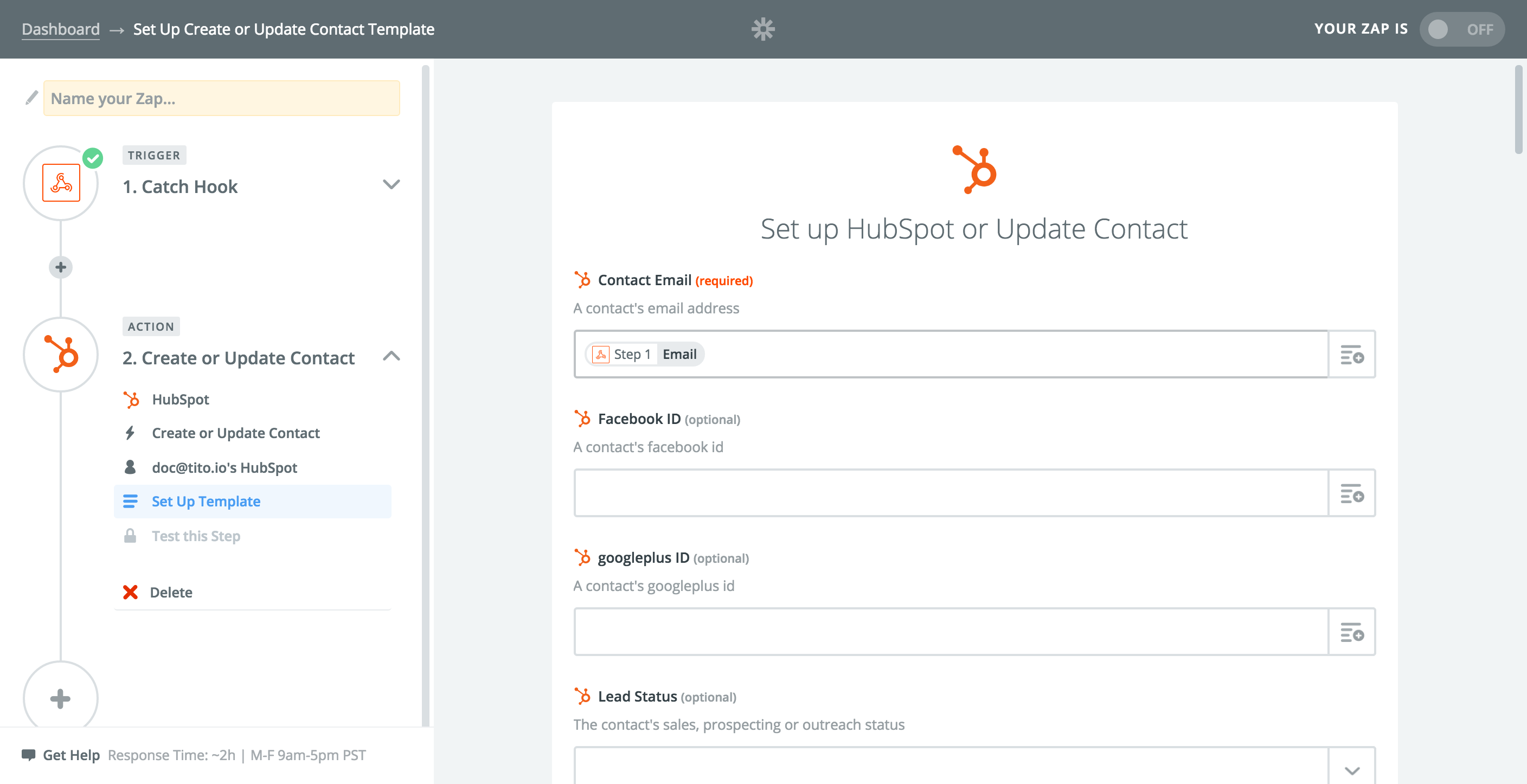Select HubSpot app in action steps
This screenshot has width=1527, height=784.
point(253,400)
